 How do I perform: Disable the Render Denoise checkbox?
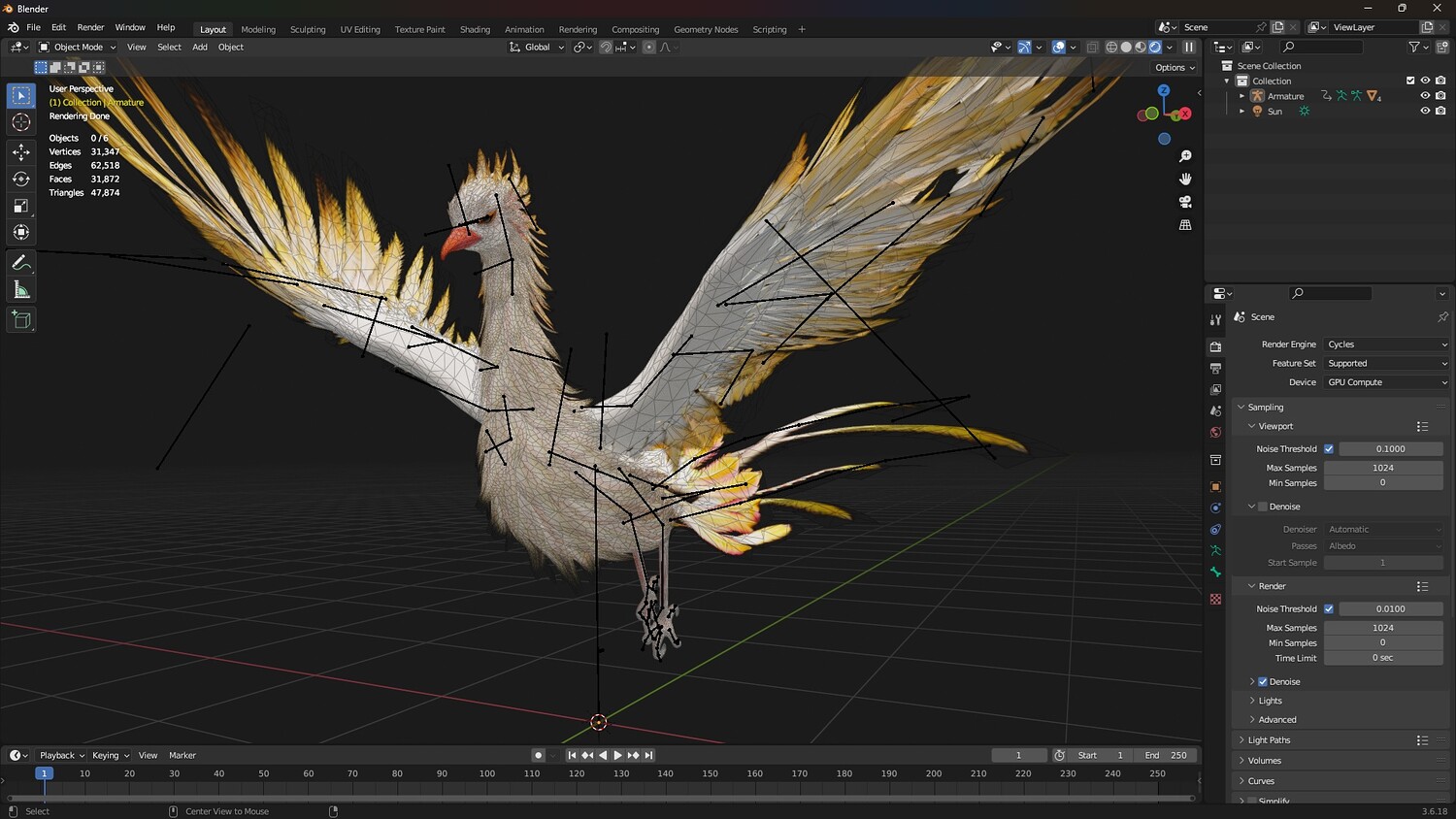1263,682
